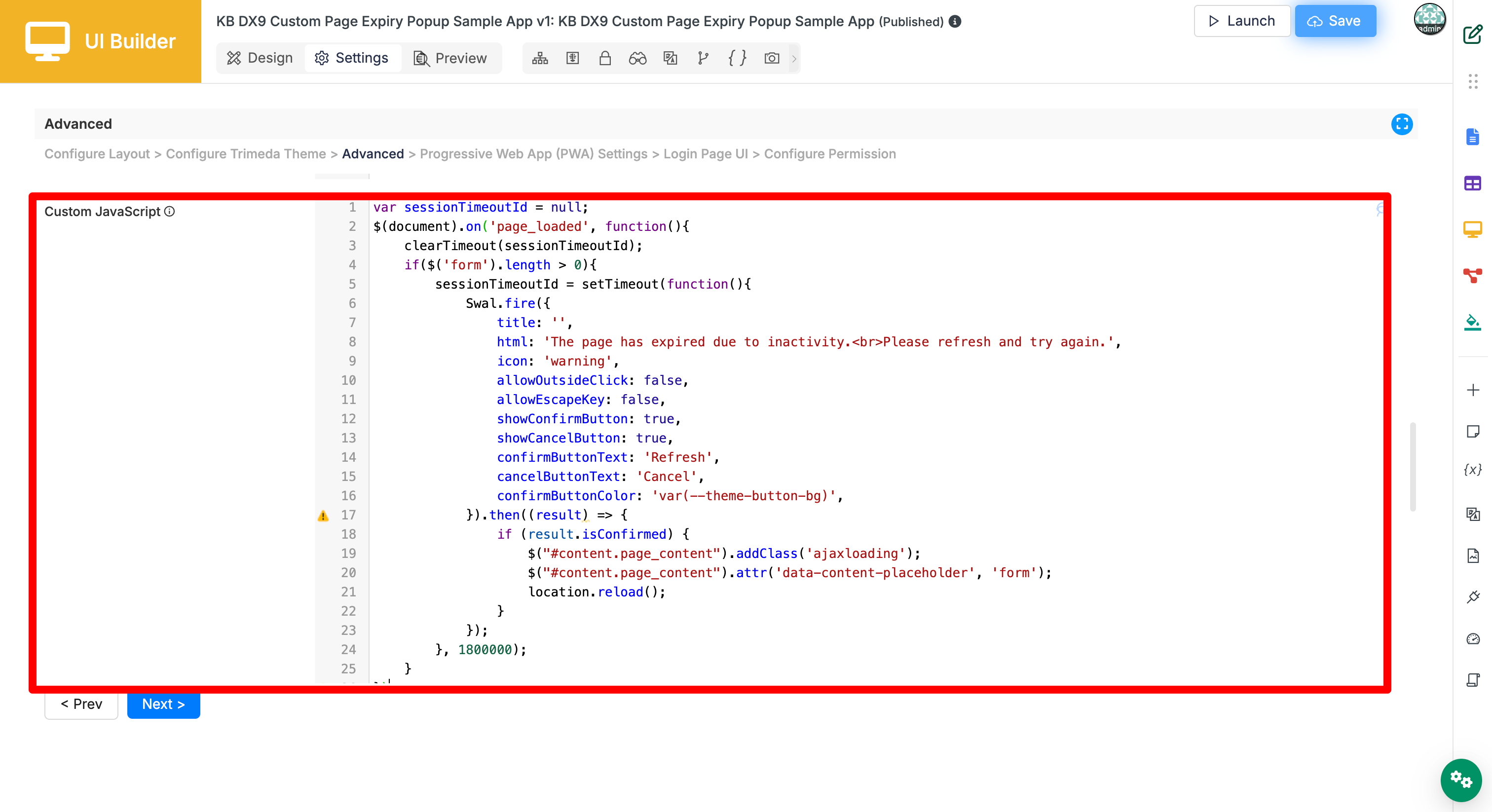Open the {x} environment variables icon
The width and height of the screenshot is (1492, 812).
click(x=1473, y=470)
